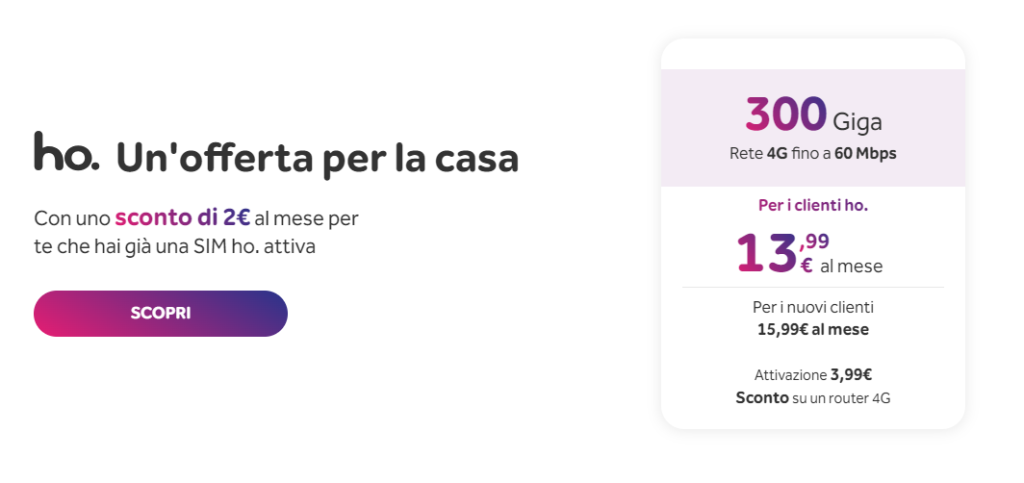Click the "Attivazione 3,99€" fee text
This screenshot has width=1024, height=483.
[812, 375]
